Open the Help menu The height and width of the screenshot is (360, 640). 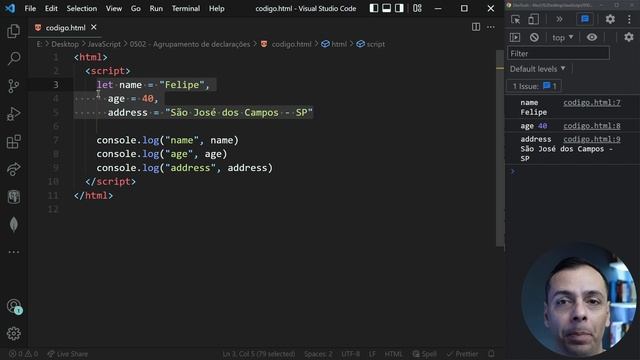coord(217,8)
